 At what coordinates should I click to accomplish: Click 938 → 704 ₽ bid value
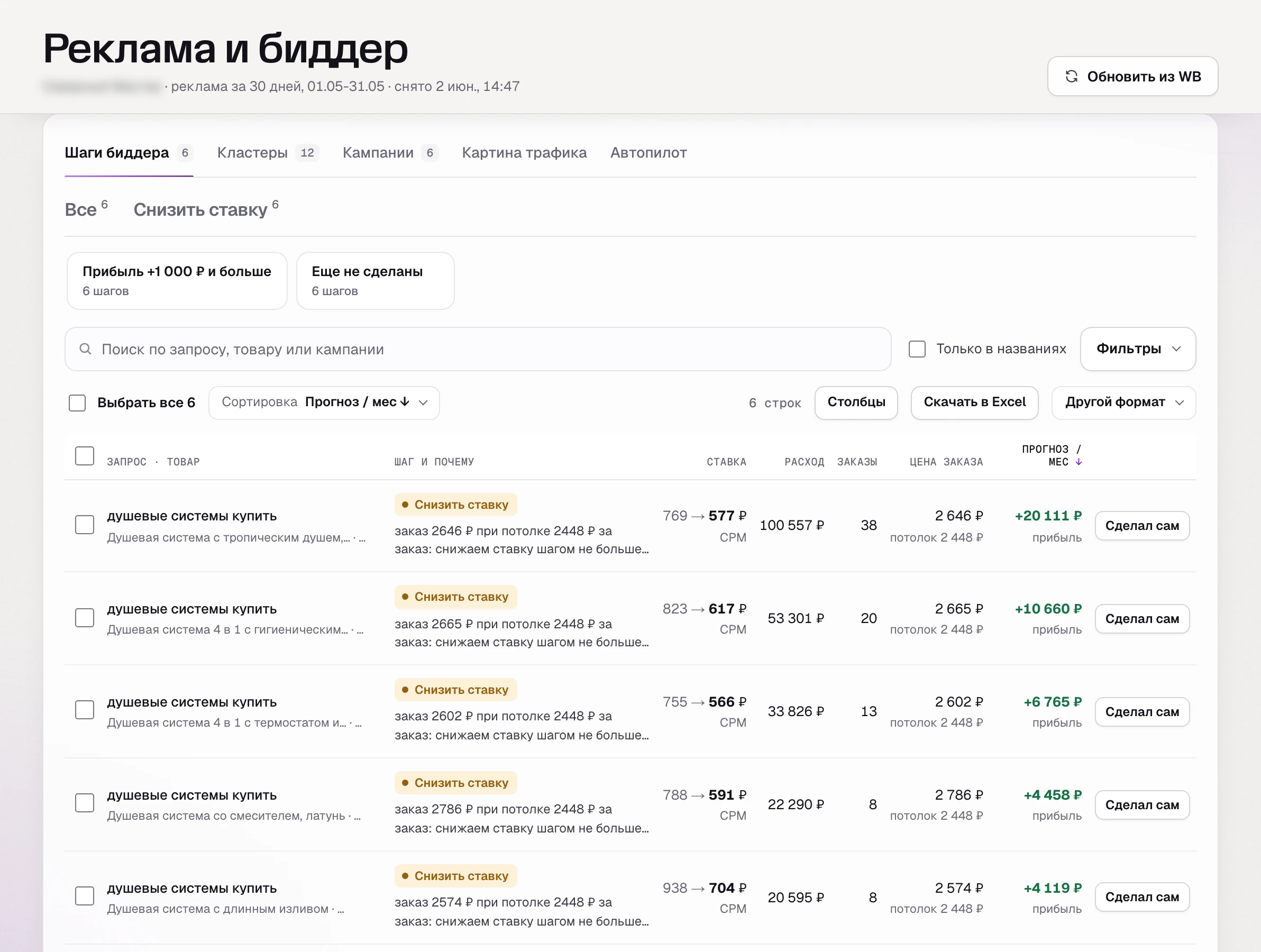(x=704, y=887)
